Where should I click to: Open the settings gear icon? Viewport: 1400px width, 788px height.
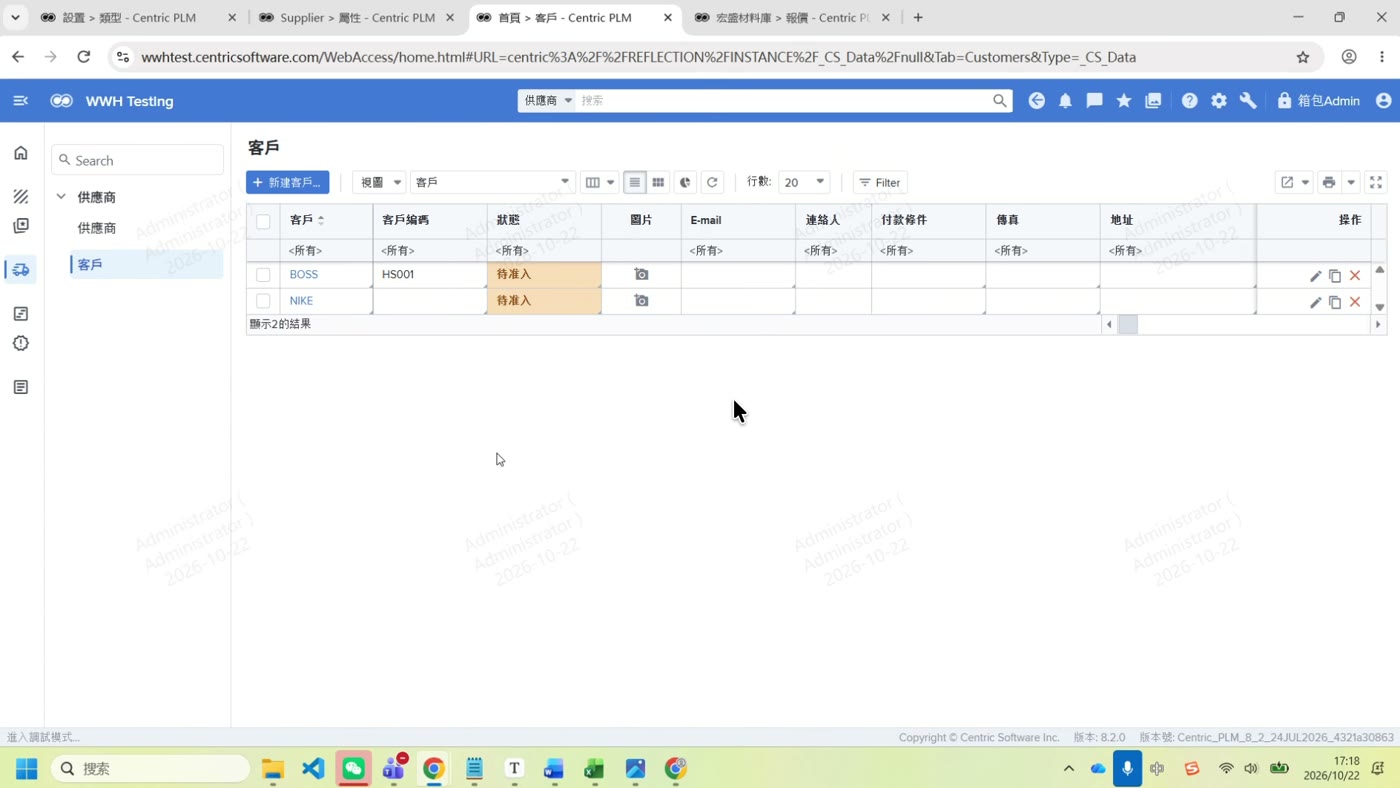pyautogui.click(x=1218, y=101)
